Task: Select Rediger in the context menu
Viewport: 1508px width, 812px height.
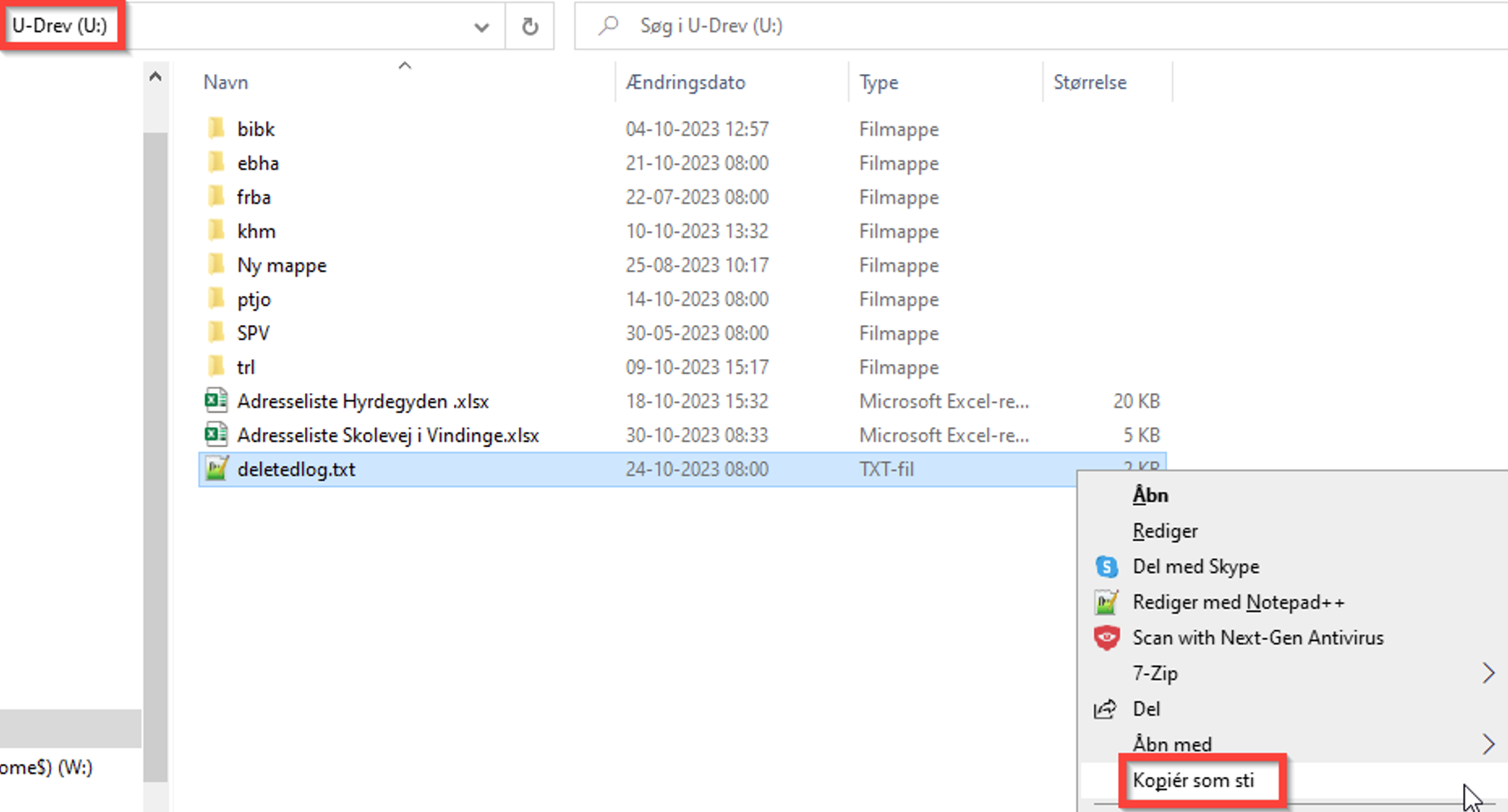Action: (1165, 531)
